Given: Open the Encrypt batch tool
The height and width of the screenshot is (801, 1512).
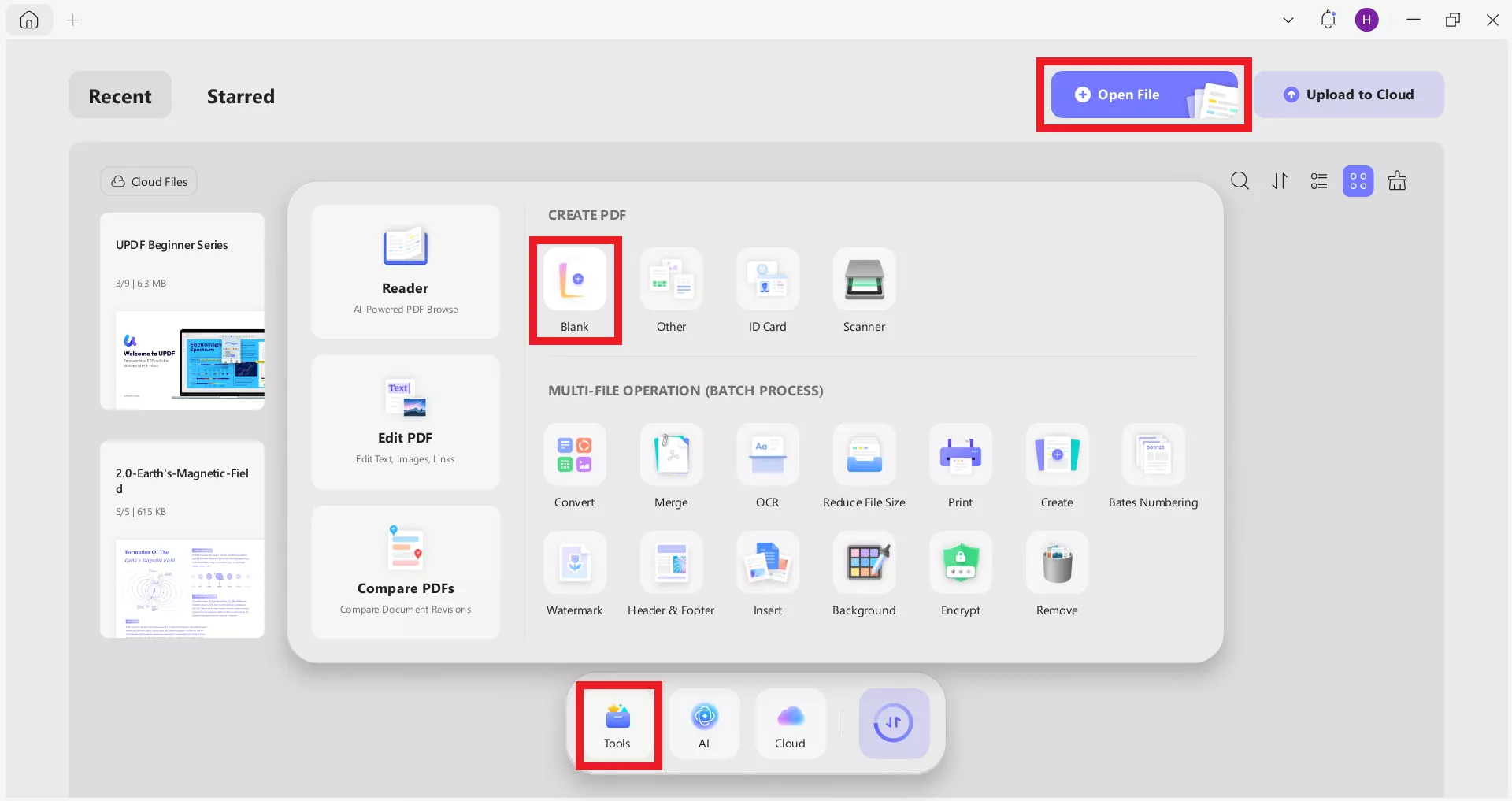Looking at the screenshot, I should point(960,564).
